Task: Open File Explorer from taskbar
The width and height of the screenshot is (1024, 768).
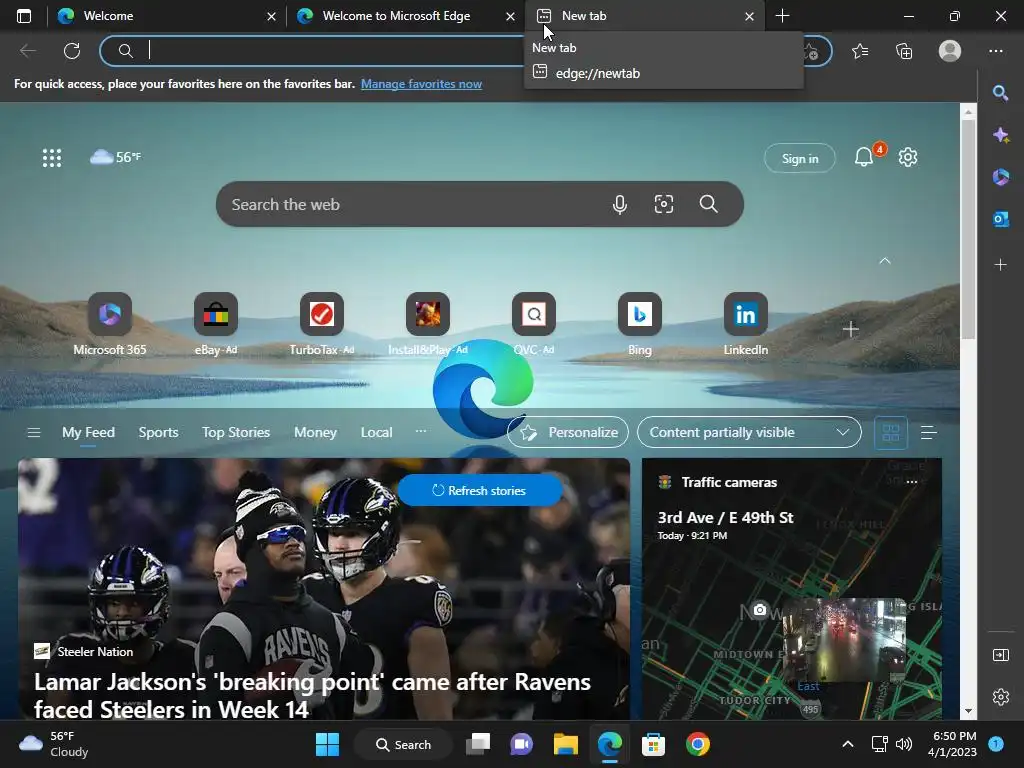Action: (x=566, y=744)
